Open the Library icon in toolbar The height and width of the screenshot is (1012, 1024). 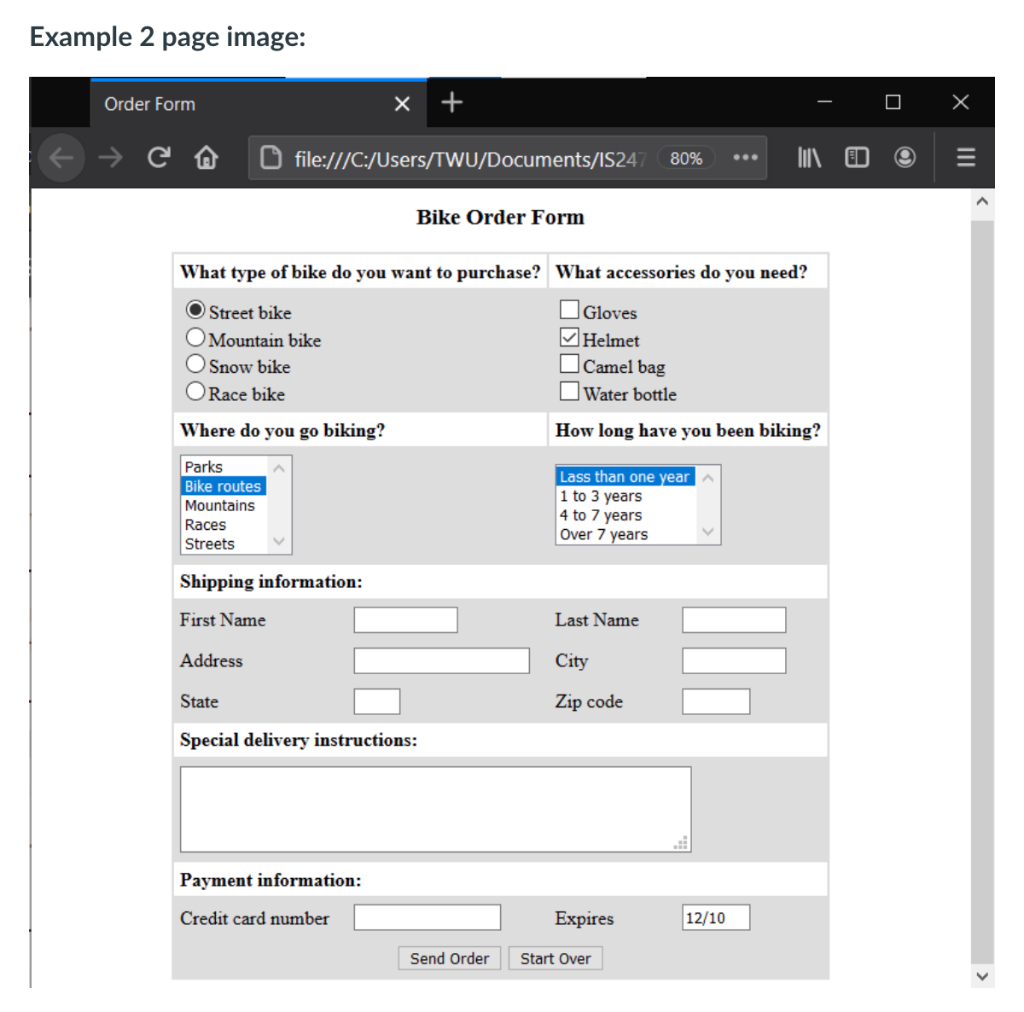809,157
